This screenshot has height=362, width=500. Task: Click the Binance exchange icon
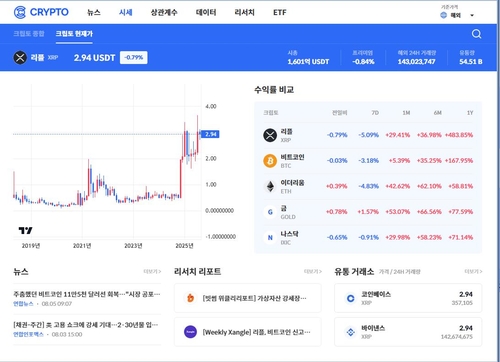tap(350, 332)
